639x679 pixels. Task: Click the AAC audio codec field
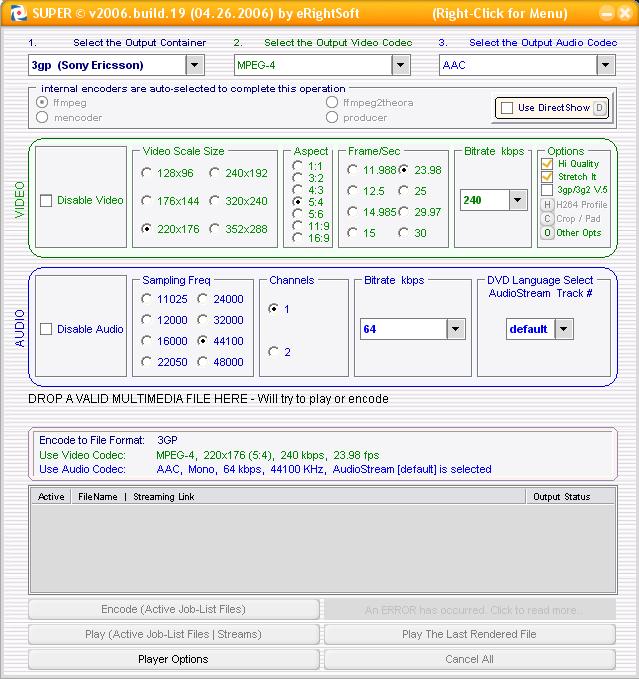tap(519, 65)
